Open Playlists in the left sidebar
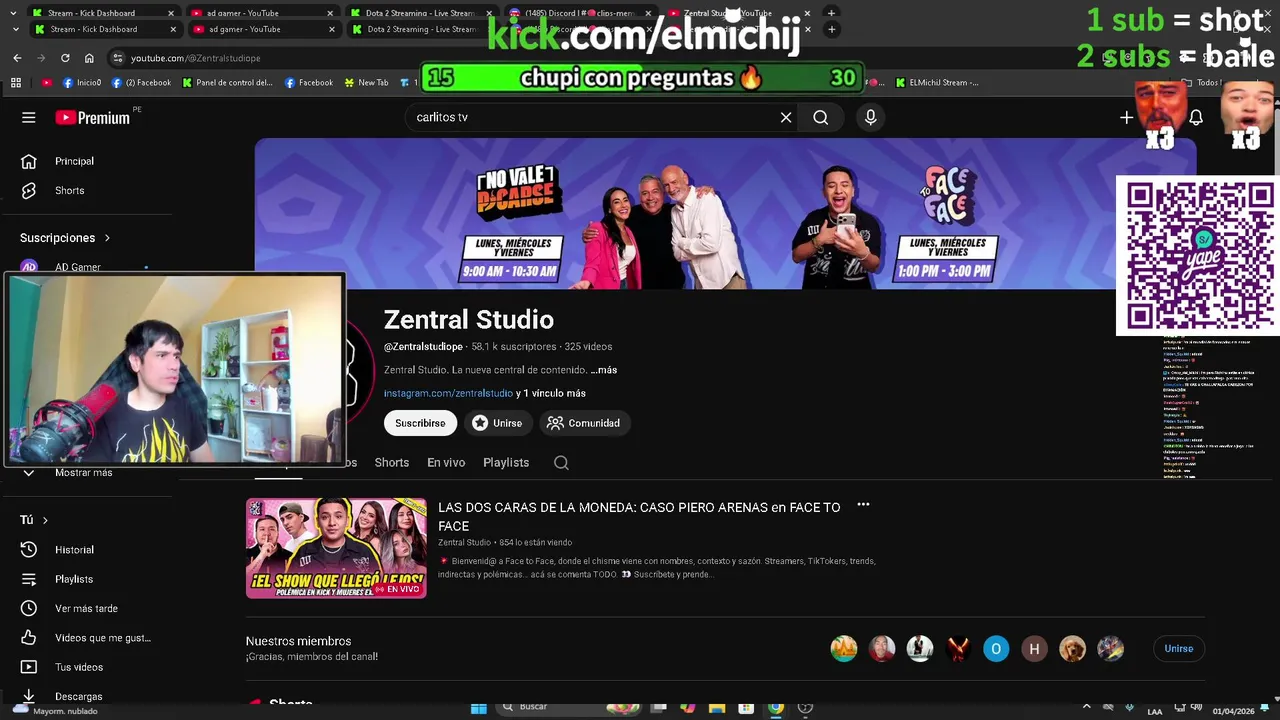The height and width of the screenshot is (720, 1280). pyautogui.click(x=74, y=579)
